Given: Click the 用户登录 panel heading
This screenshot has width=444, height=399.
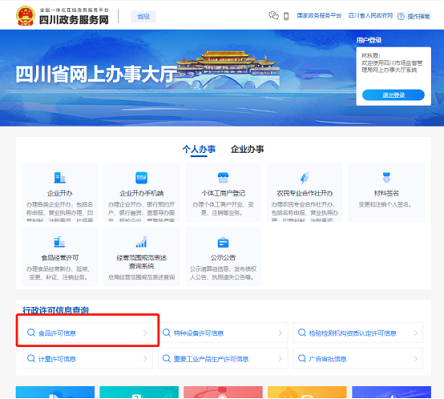Looking at the screenshot, I should pyautogui.click(x=369, y=40).
